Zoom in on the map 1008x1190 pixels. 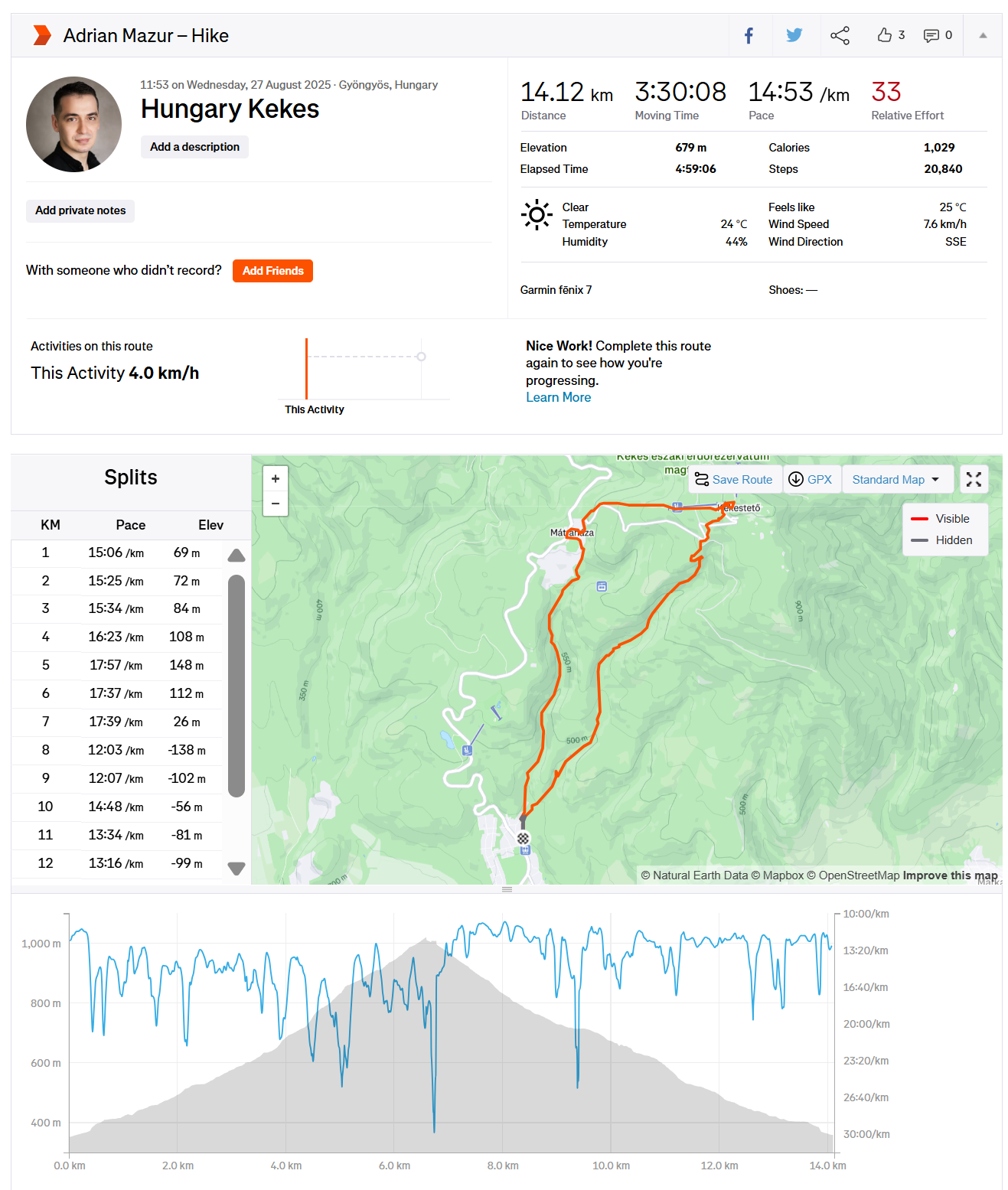(276, 479)
